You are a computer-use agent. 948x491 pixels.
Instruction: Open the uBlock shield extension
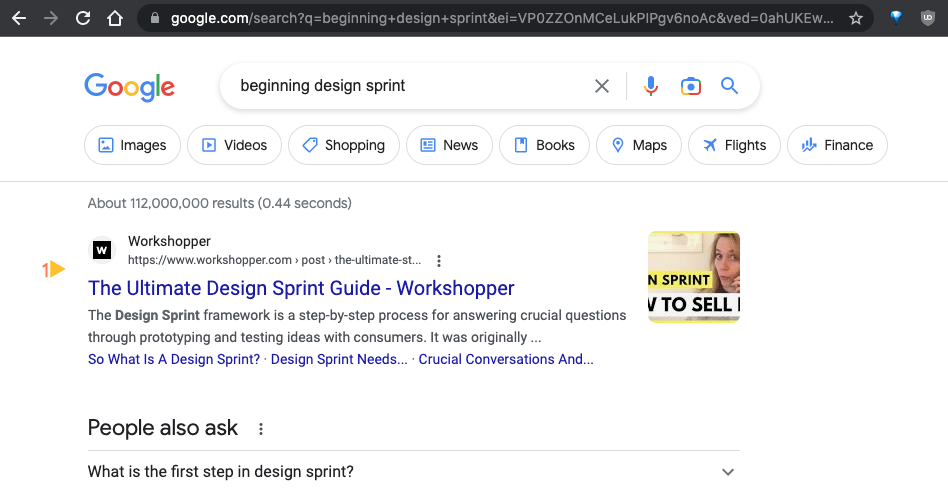[927, 18]
